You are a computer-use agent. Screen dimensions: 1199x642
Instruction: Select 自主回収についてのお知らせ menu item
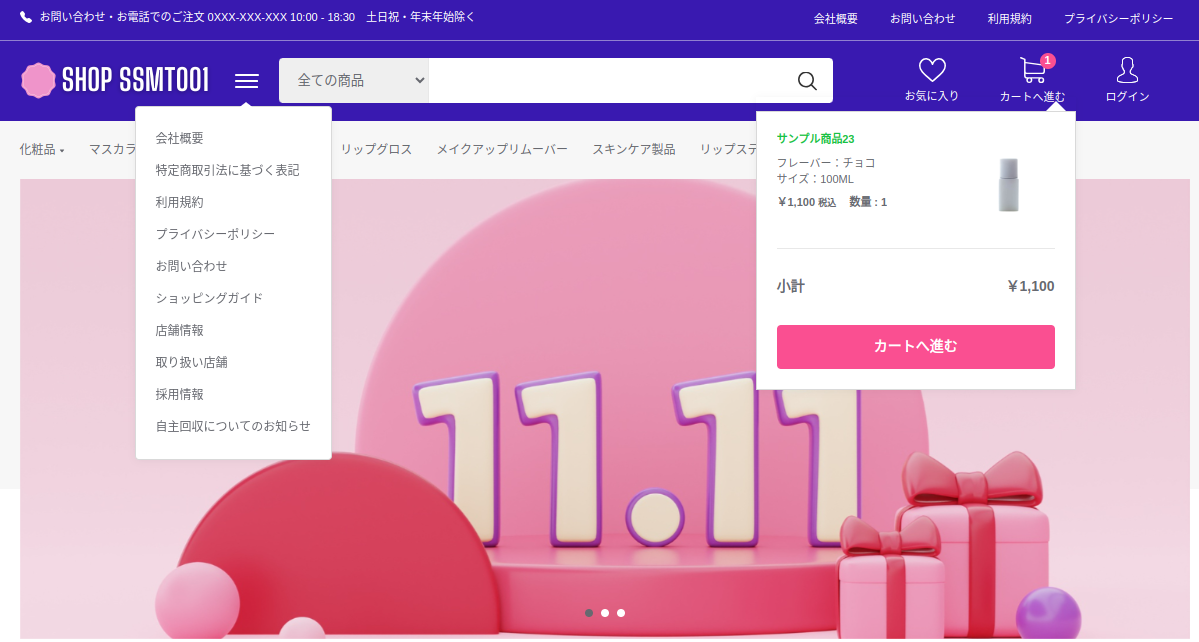coord(233,426)
